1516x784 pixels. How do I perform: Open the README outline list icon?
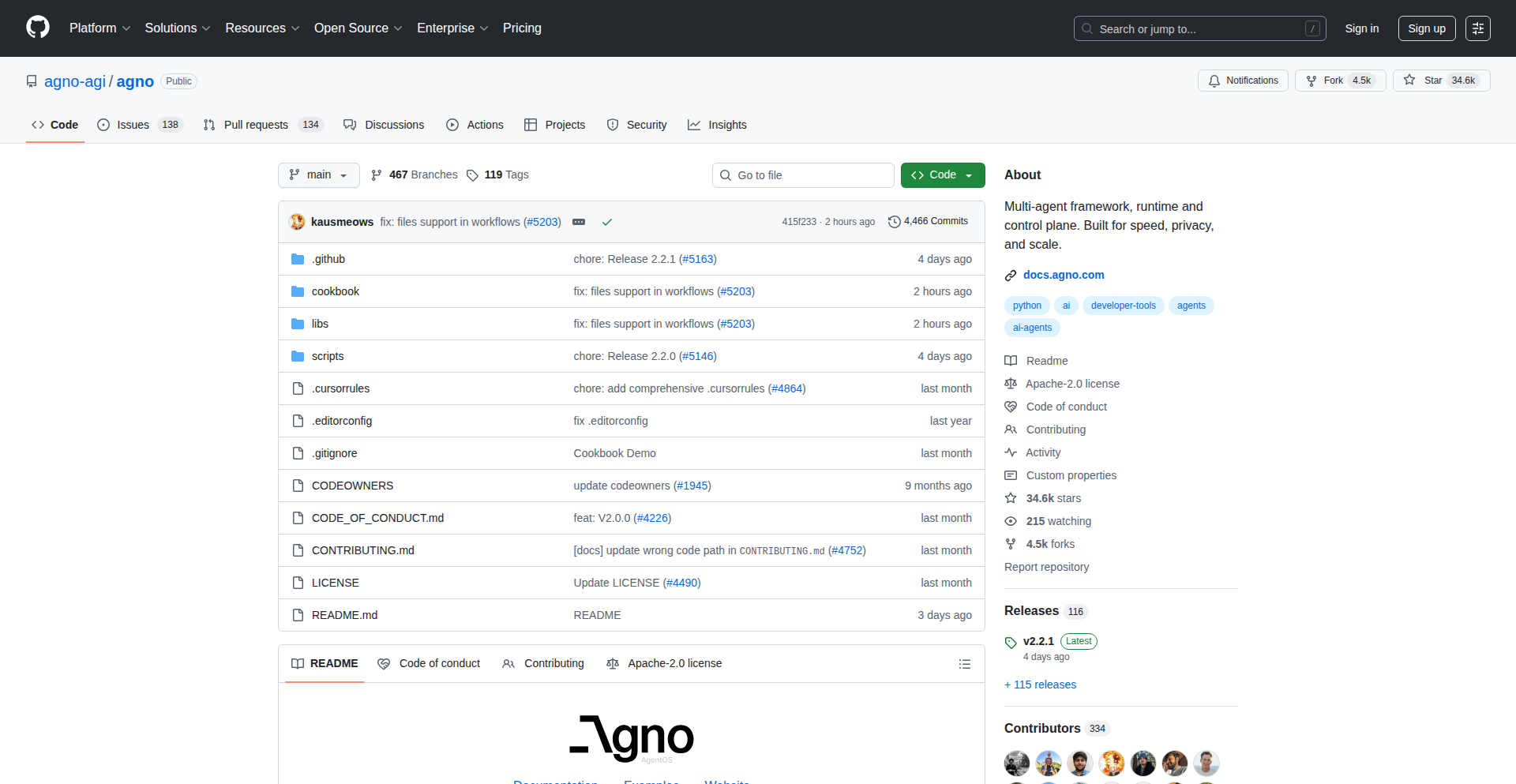964,663
